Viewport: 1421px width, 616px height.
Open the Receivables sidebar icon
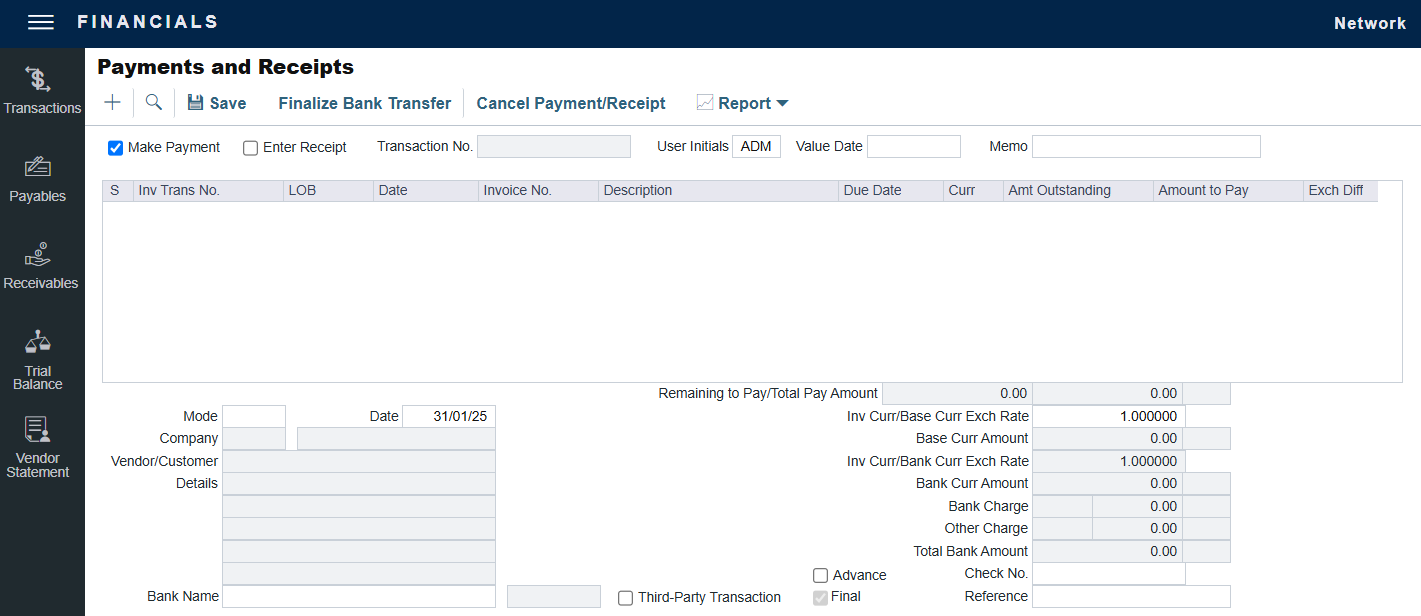coord(40,266)
